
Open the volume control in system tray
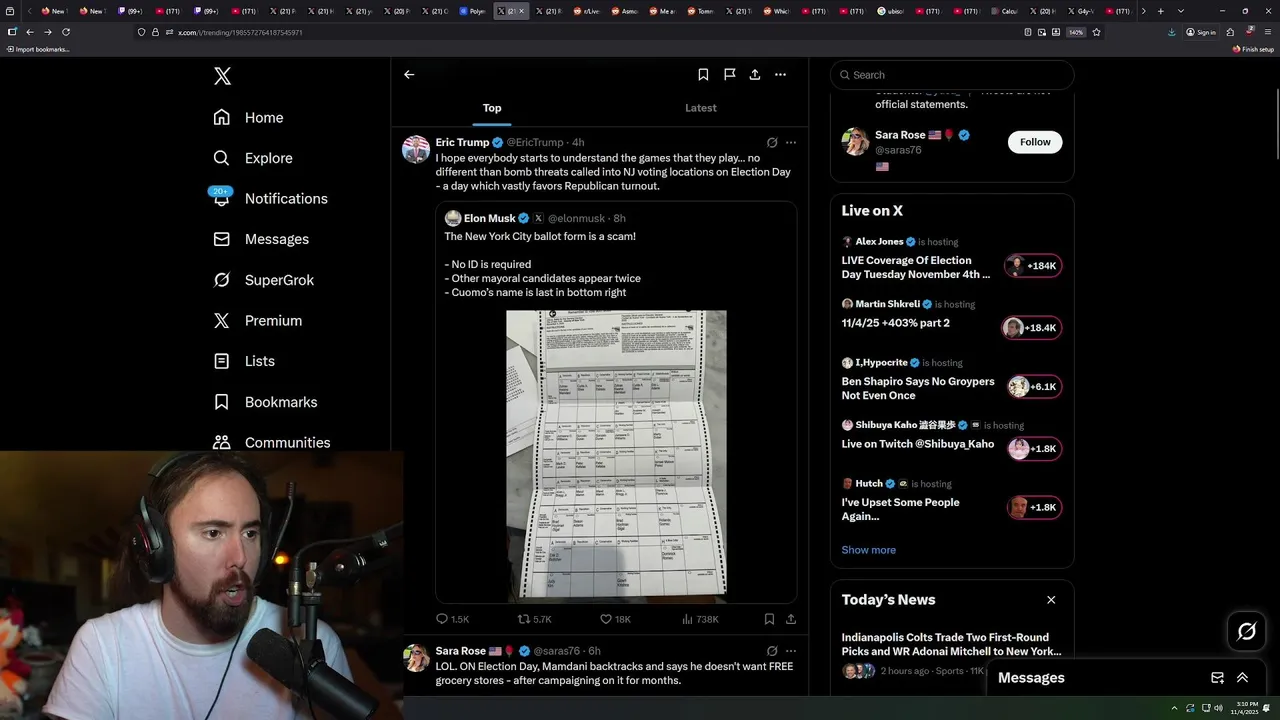pyautogui.click(x=1218, y=708)
